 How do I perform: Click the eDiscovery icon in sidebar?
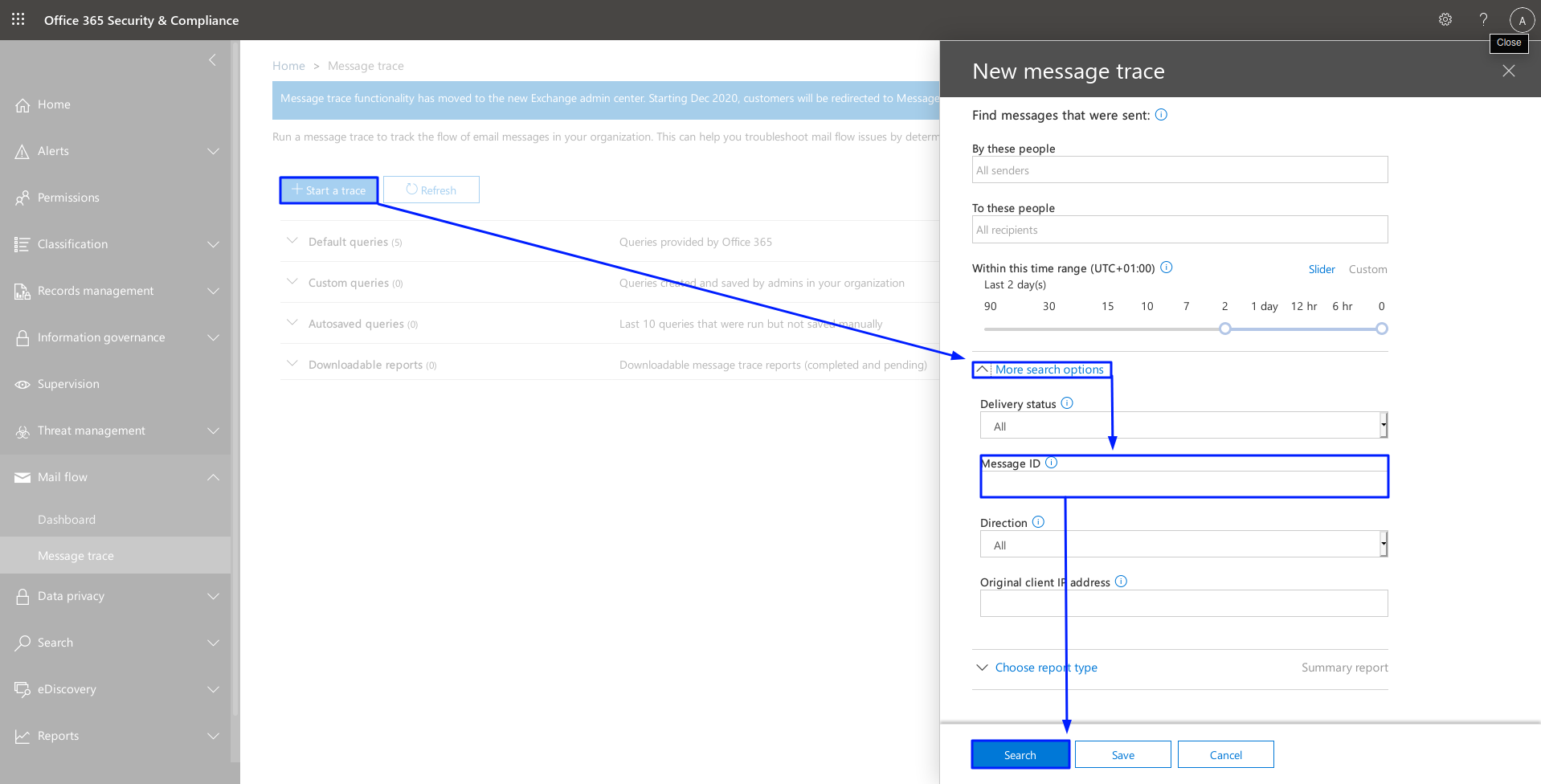click(22, 690)
